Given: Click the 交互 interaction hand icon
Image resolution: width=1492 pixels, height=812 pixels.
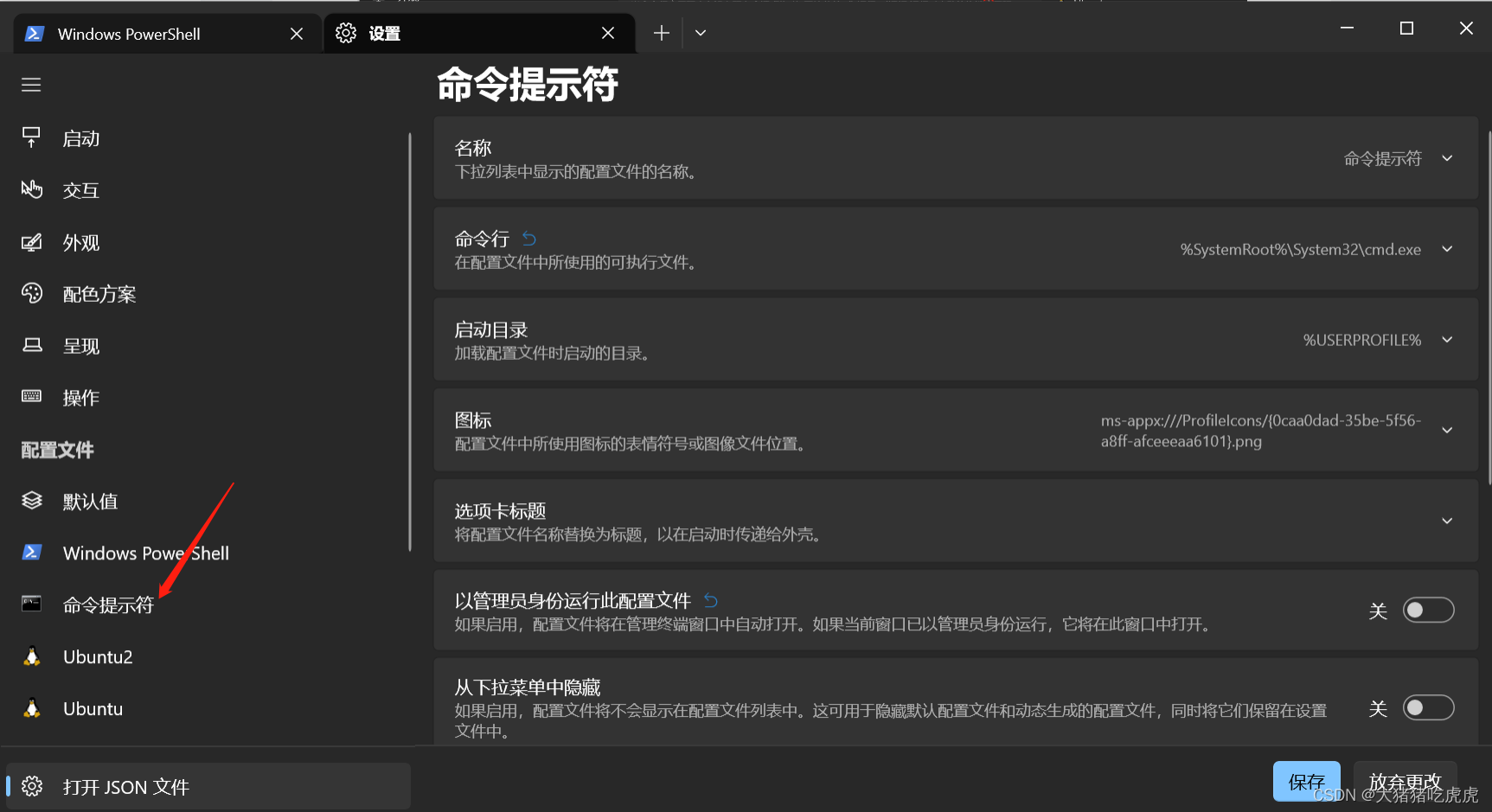Looking at the screenshot, I should (31, 189).
